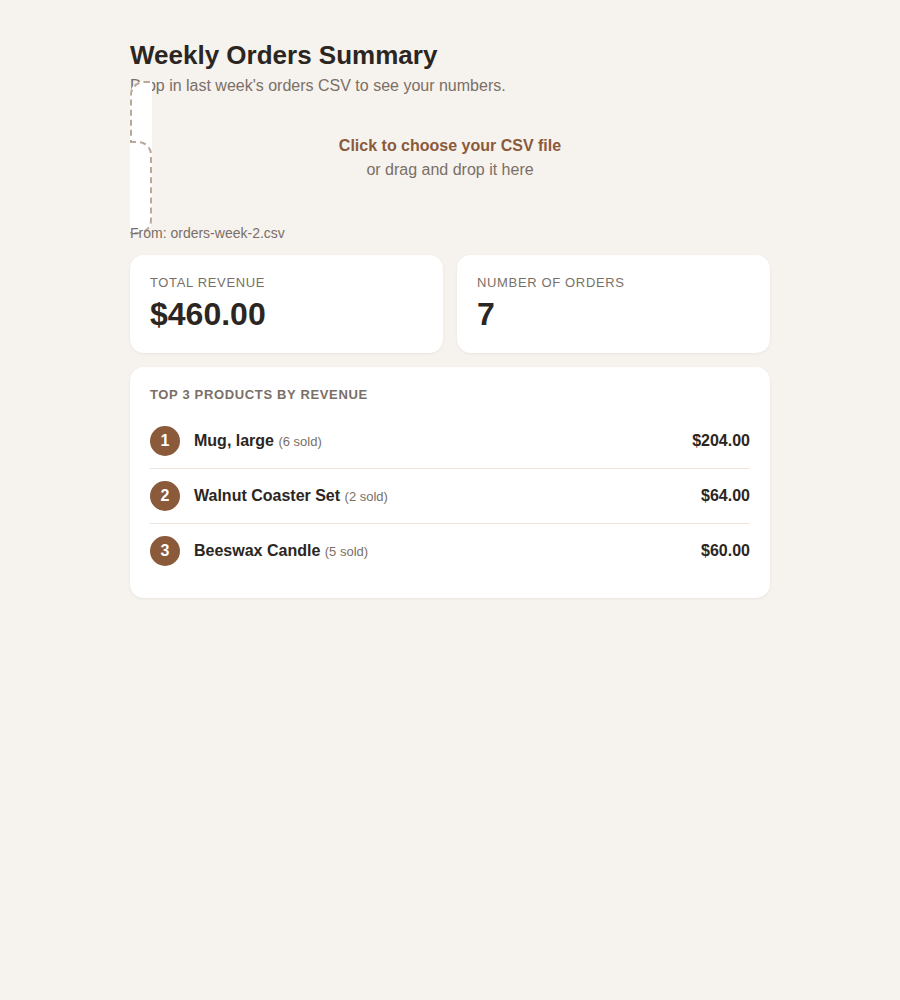Click the 'From: orders-week-2.csv' file label
This screenshot has height=1000, width=900.
point(207,233)
